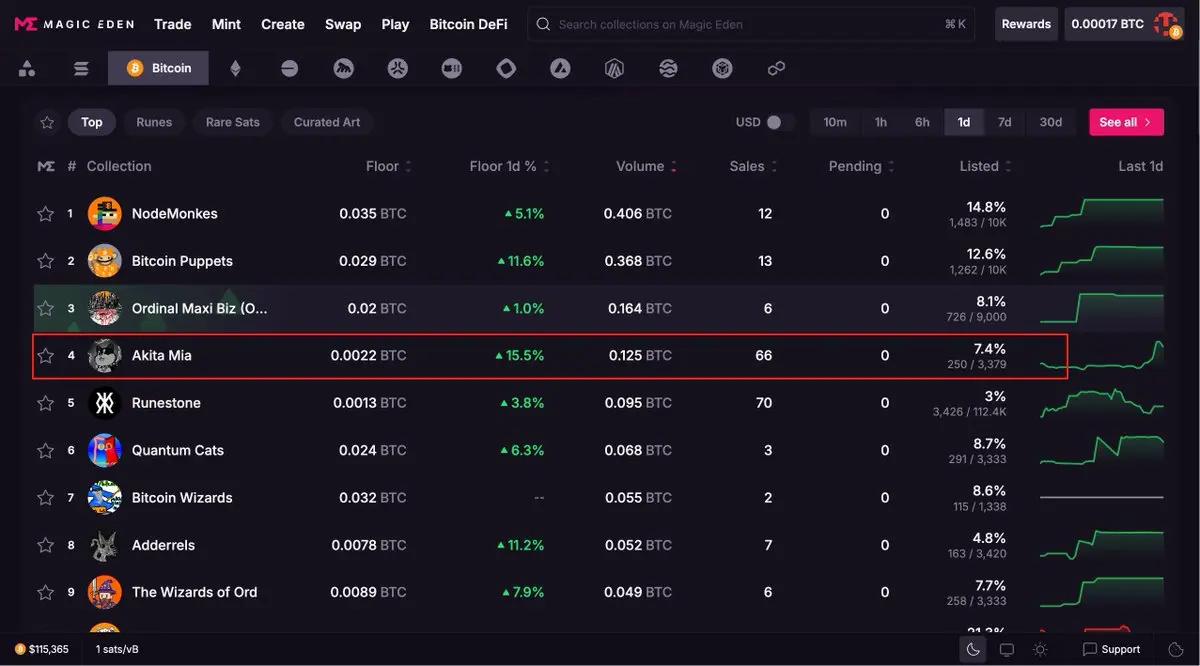
Task: Click the Bitcoin Wizards collection avatar
Action: (104, 497)
